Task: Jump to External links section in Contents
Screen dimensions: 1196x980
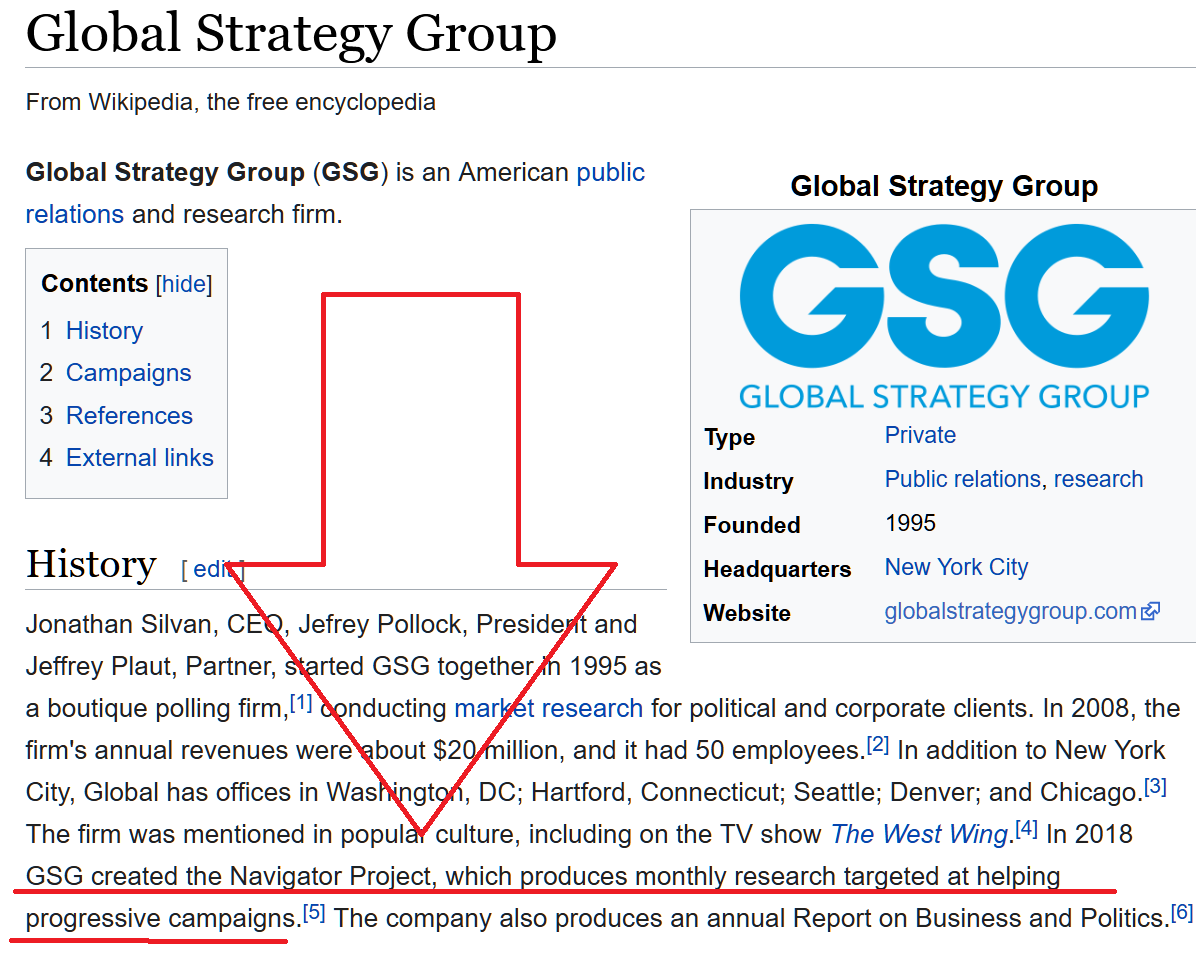Action: click(x=140, y=458)
